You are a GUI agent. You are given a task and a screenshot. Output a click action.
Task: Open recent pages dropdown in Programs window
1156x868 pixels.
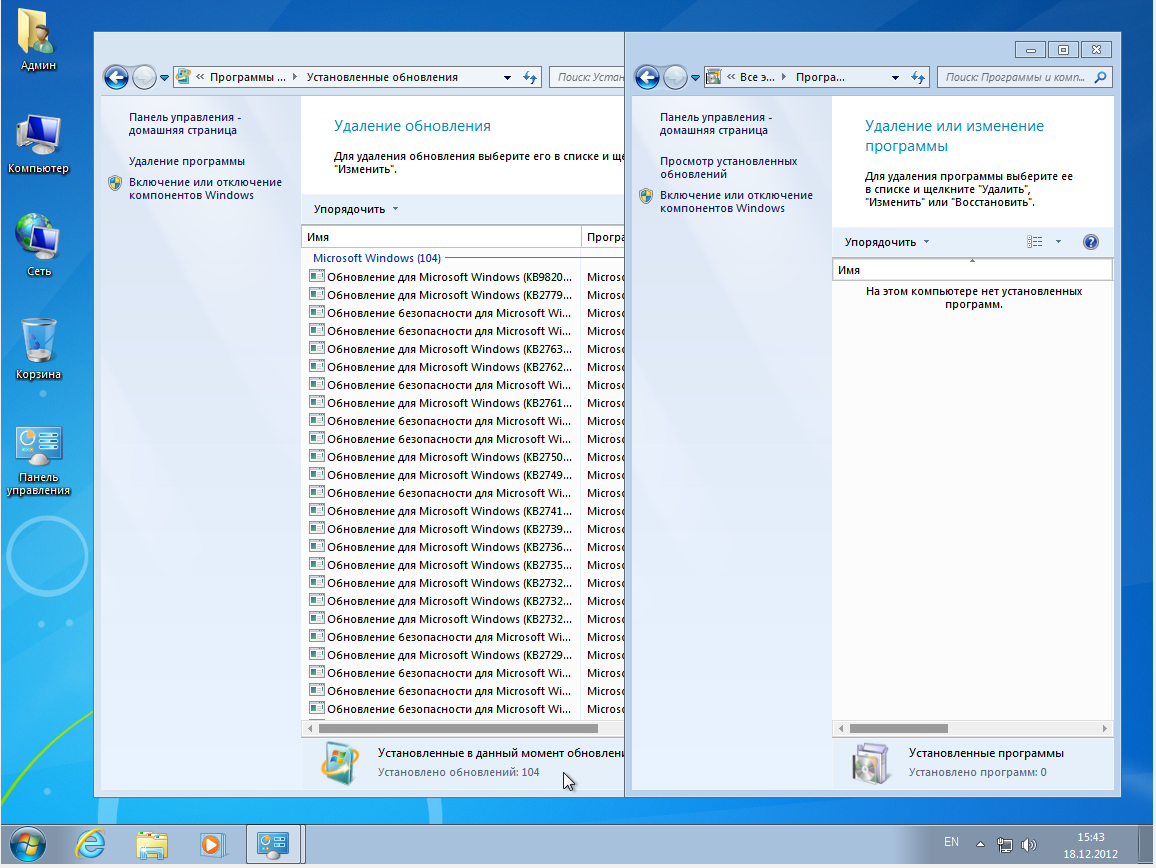pyautogui.click(x=695, y=77)
